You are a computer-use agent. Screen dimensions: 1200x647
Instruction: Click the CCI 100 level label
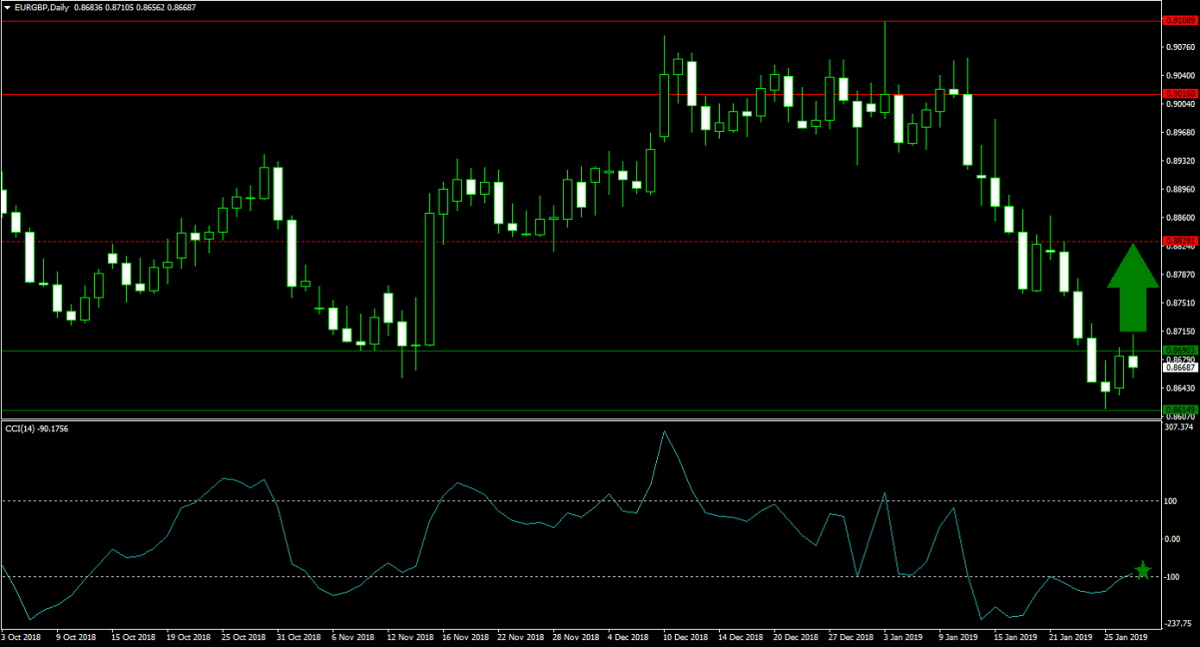1172,500
